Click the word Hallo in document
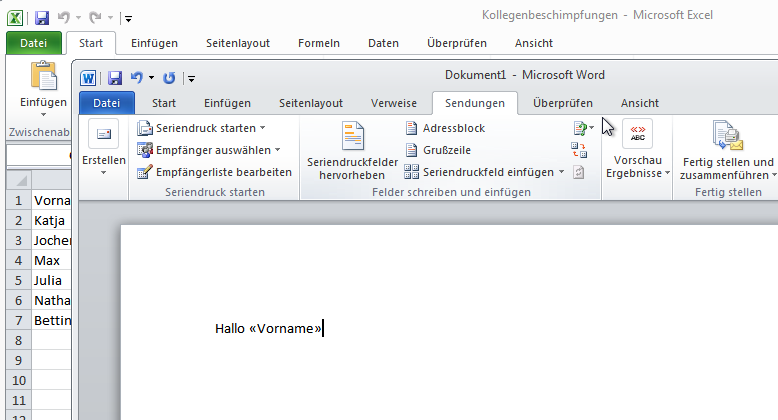 (230, 329)
